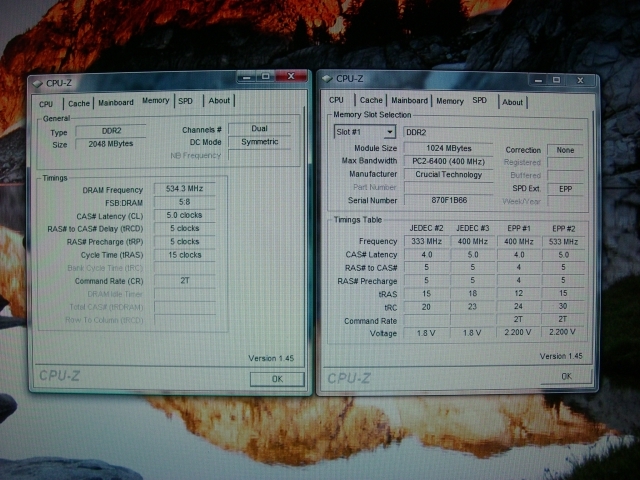Click FSB:DRAM value 5:8
This screenshot has height=480, width=640.
184,202
